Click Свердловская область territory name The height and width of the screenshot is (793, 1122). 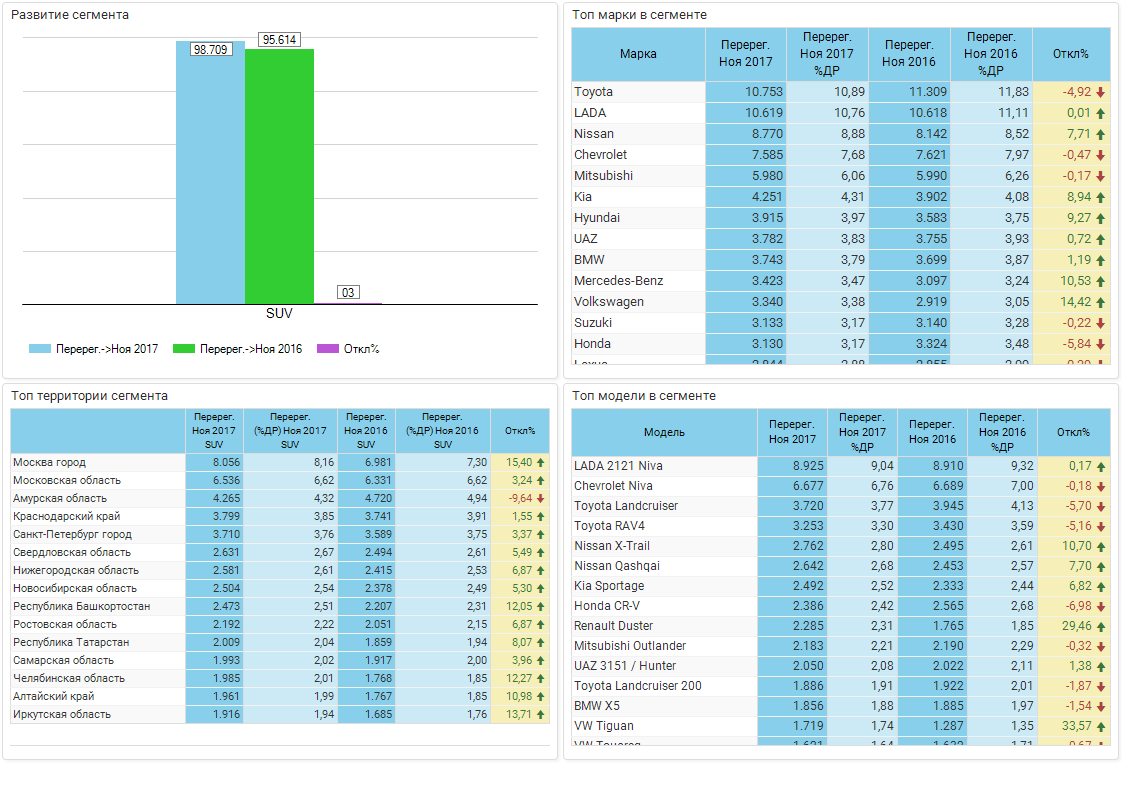tap(72, 553)
